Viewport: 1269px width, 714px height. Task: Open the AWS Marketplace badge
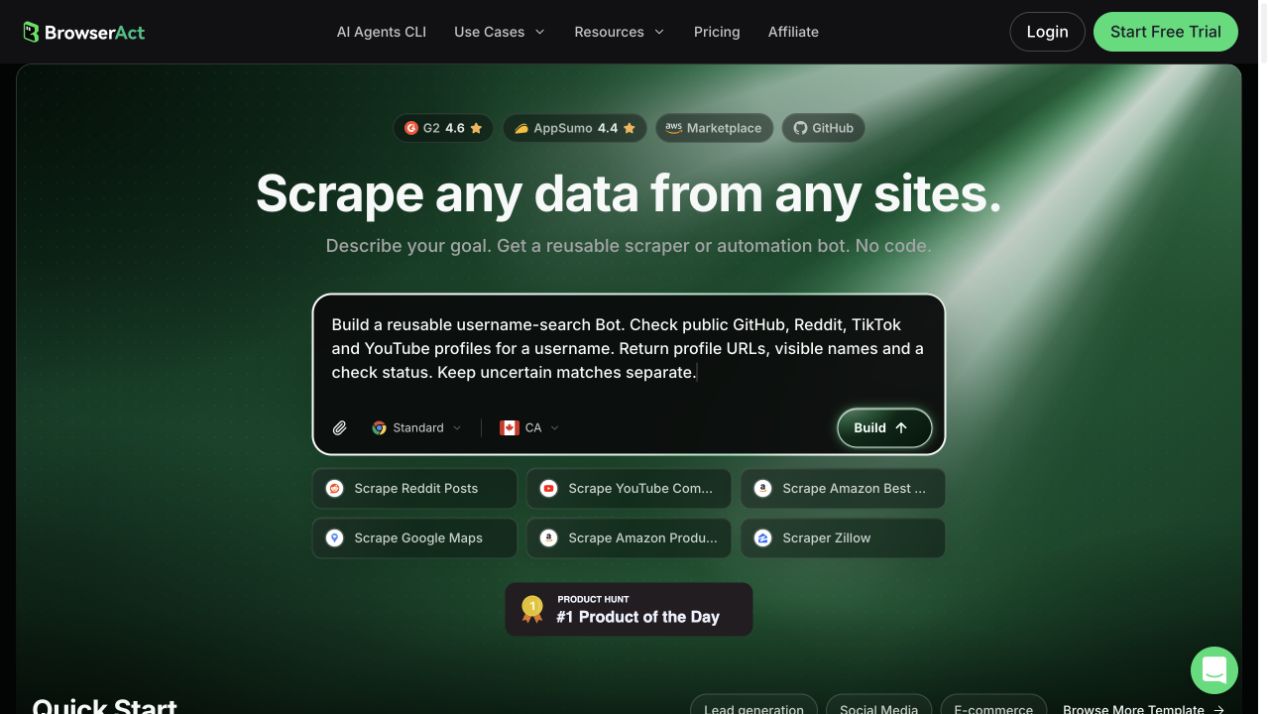pos(714,128)
